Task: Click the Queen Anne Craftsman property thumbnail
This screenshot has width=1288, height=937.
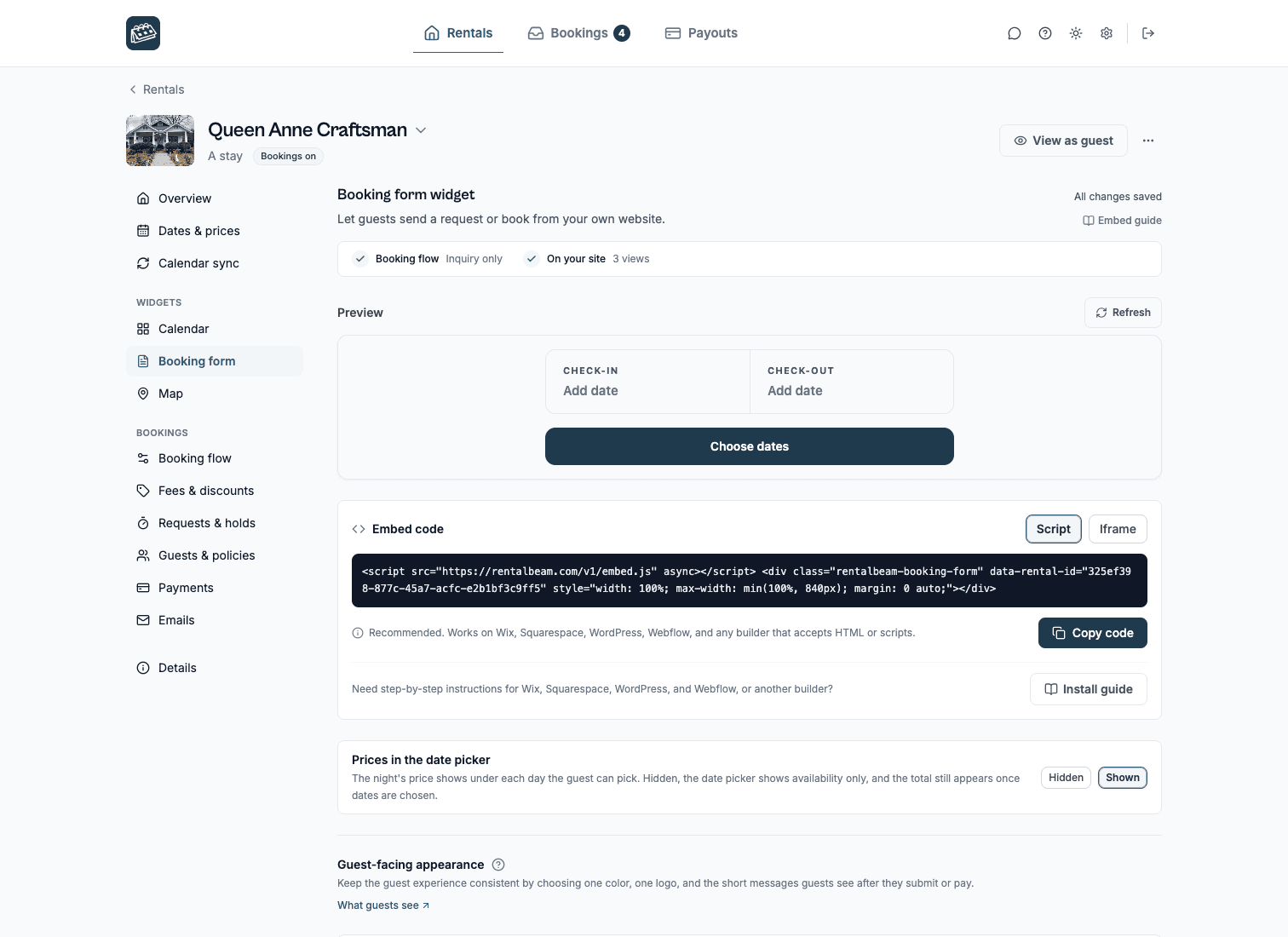Action: (x=160, y=141)
